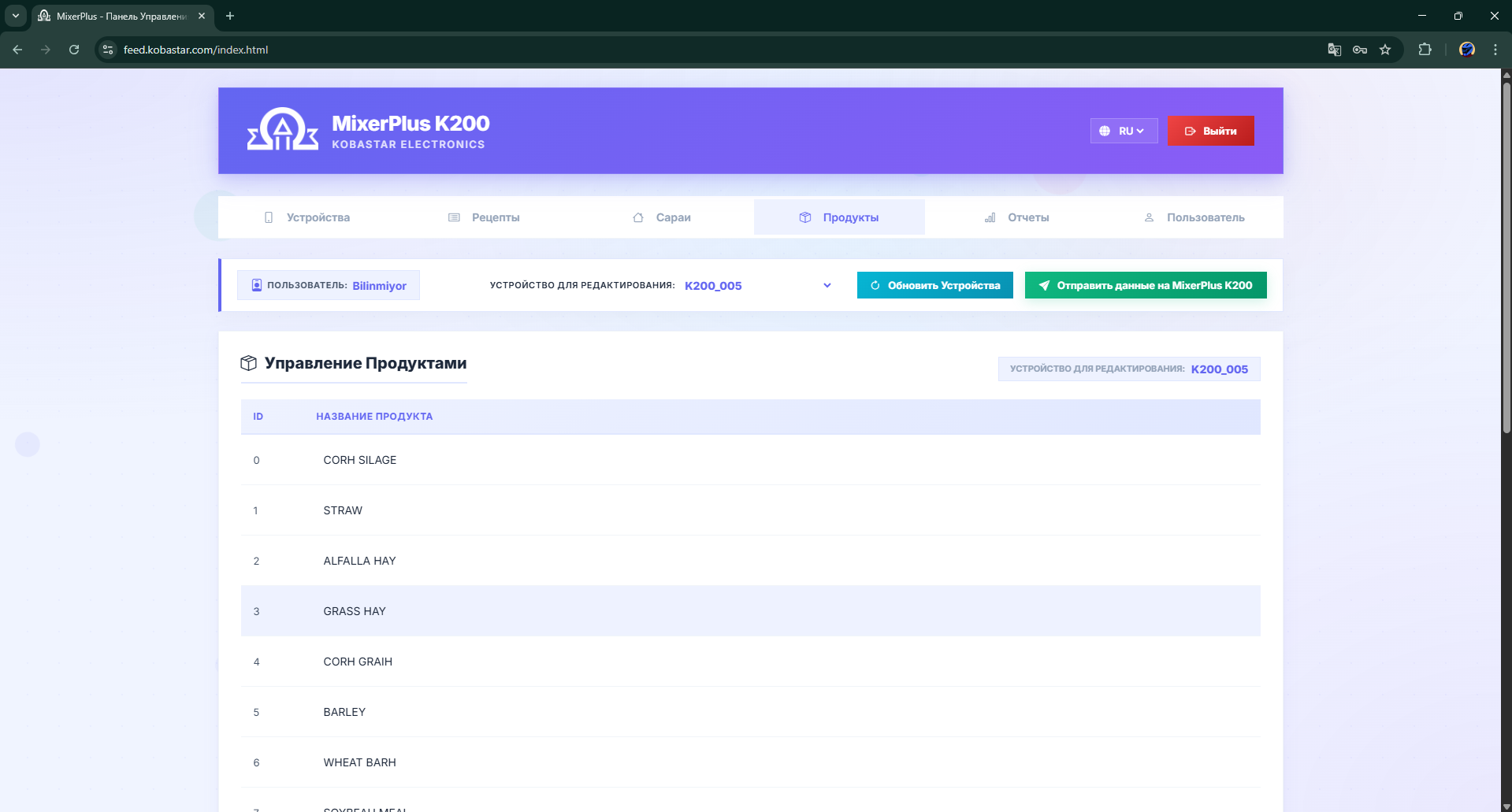Click the MixerPlus K200 logo icon
Viewport: 1512px width, 812px height.
pyautogui.click(x=282, y=130)
